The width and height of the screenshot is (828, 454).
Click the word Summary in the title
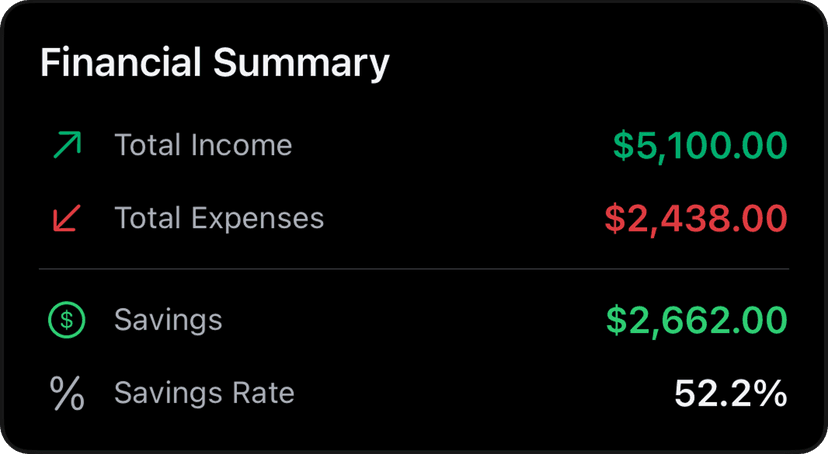[x=300, y=63]
